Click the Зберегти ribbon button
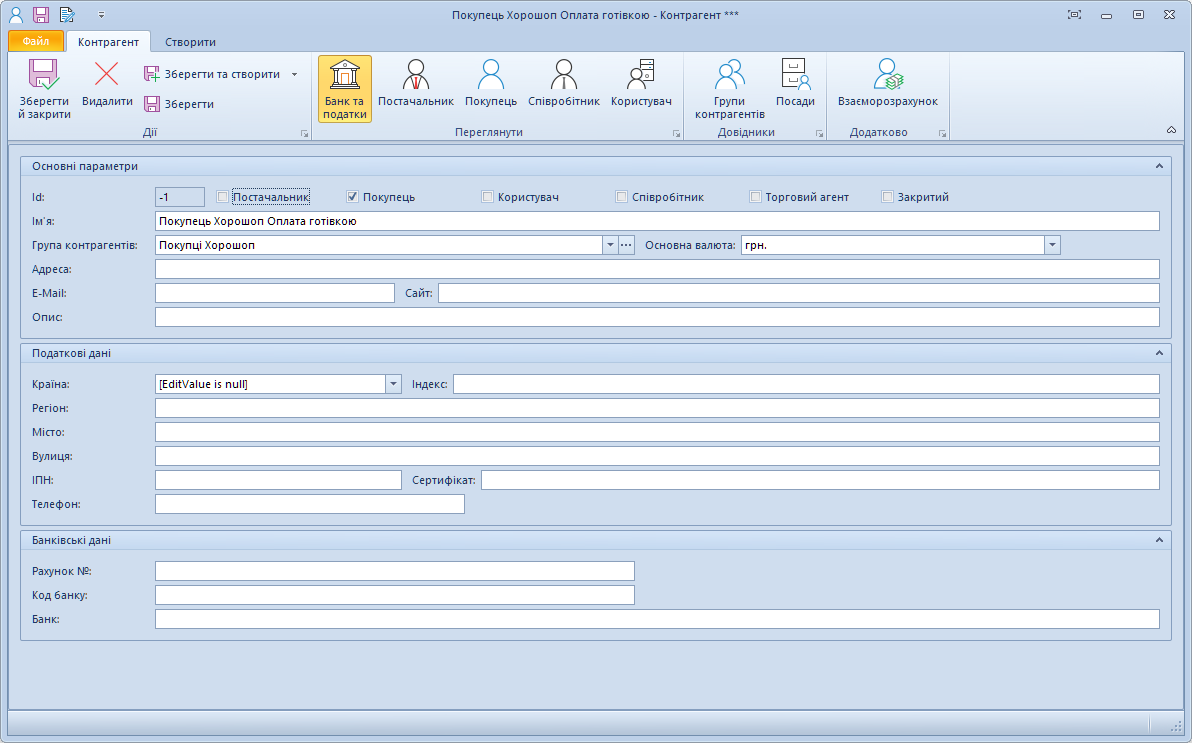1192x743 pixels. (x=179, y=104)
